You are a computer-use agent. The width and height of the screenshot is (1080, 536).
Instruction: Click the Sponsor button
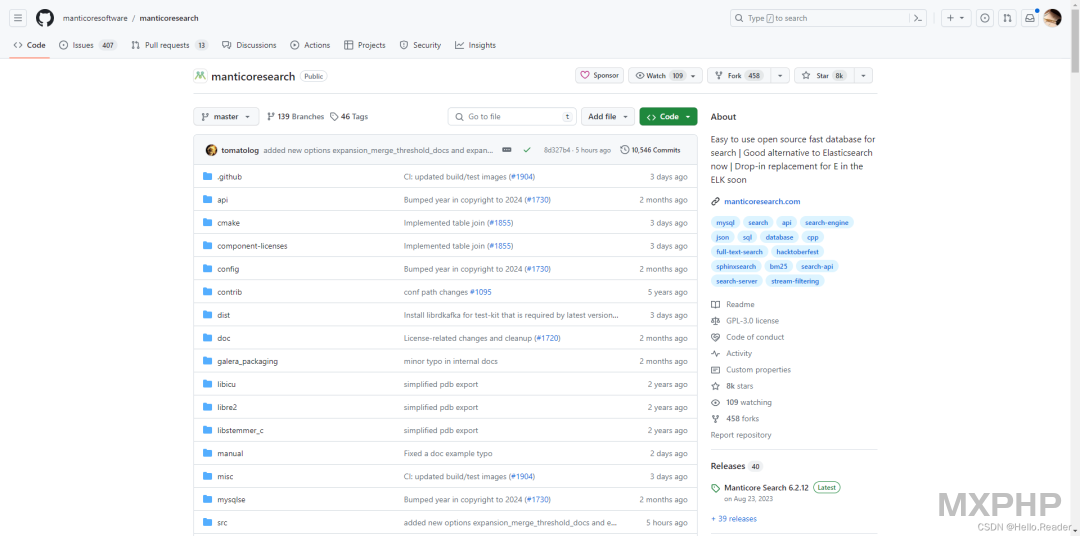tap(599, 76)
